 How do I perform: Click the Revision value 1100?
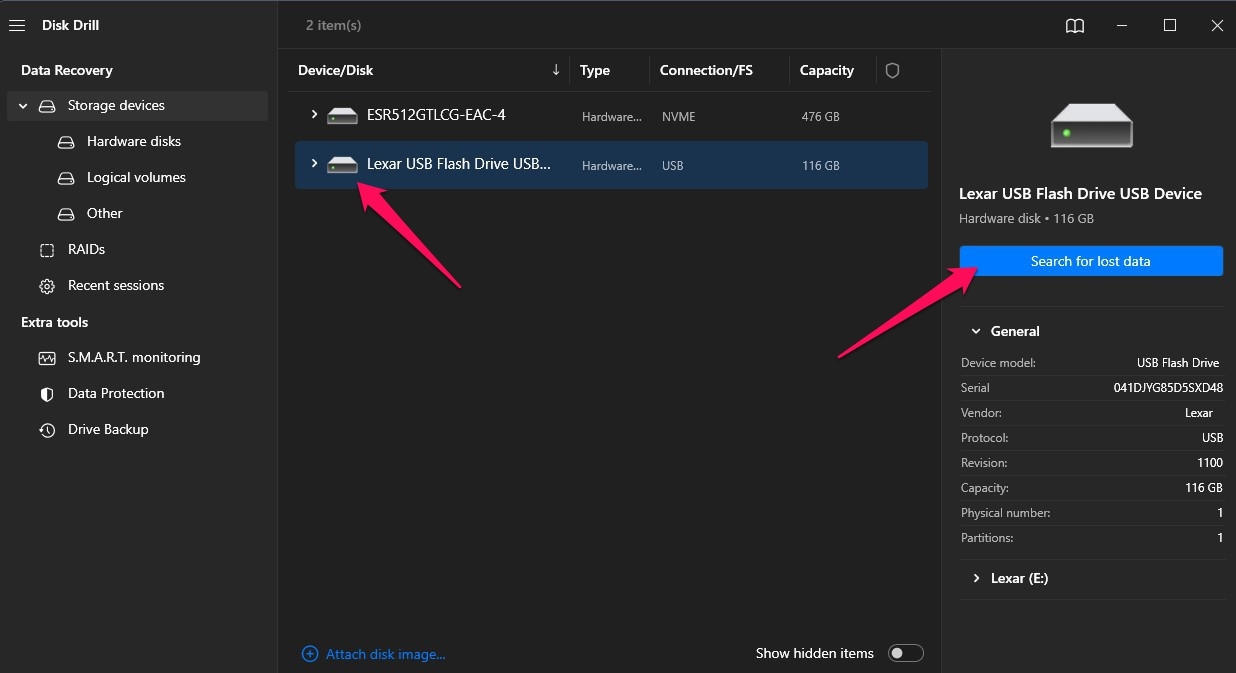1210,463
